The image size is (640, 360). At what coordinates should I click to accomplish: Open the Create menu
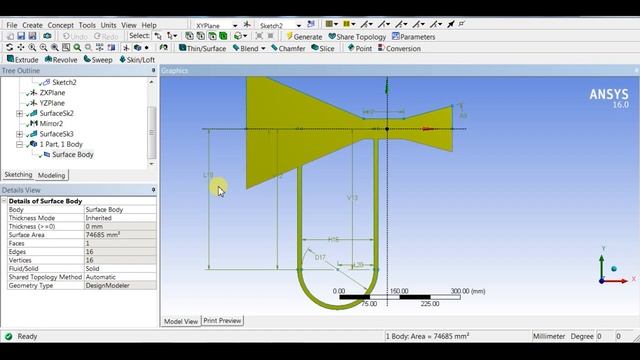coord(32,25)
